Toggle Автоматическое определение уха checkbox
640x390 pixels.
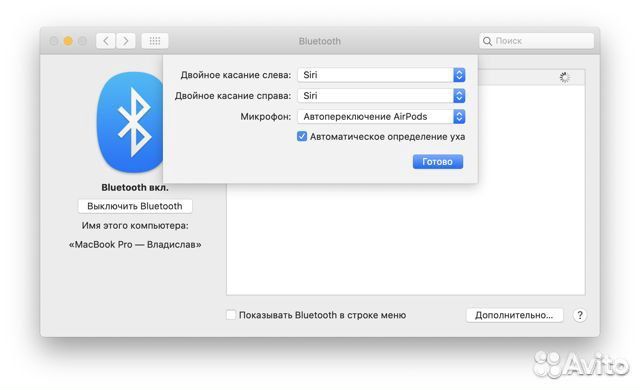click(x=302, y=136)
